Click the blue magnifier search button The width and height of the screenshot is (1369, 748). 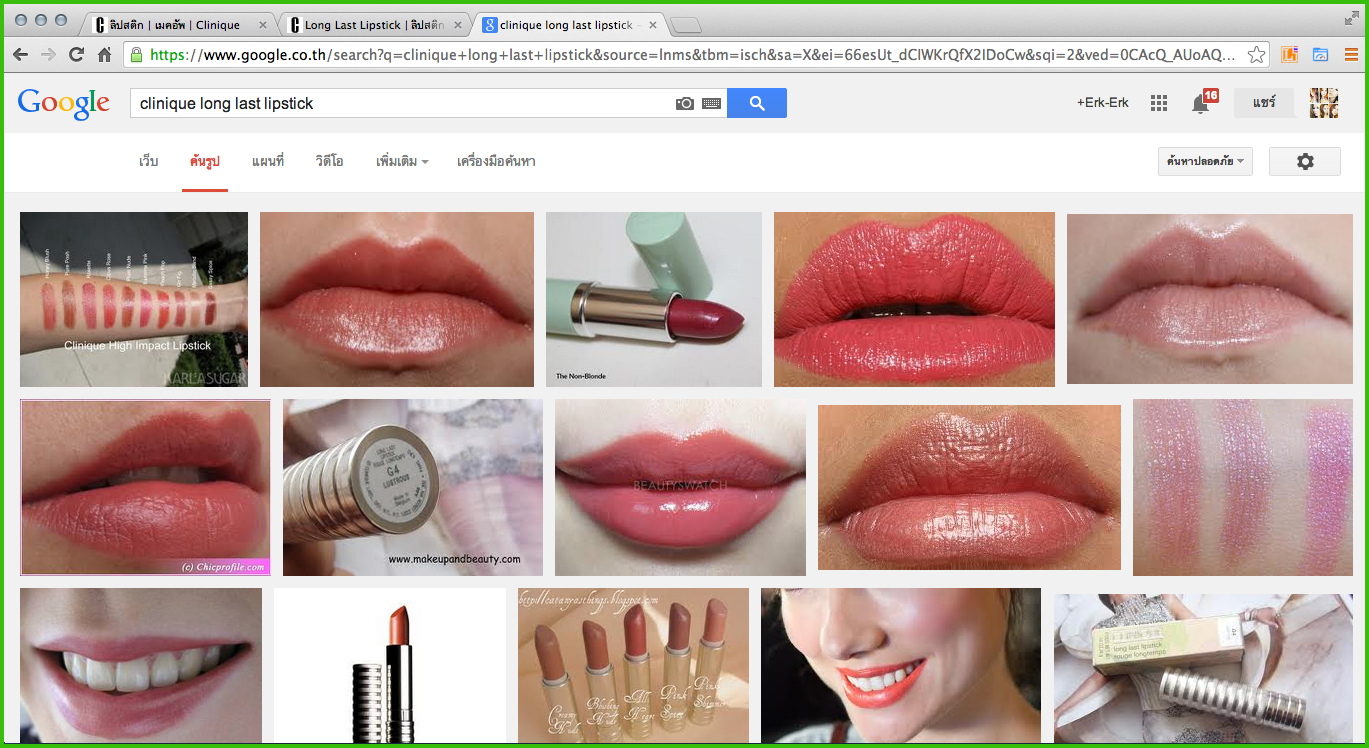point(757,103)
